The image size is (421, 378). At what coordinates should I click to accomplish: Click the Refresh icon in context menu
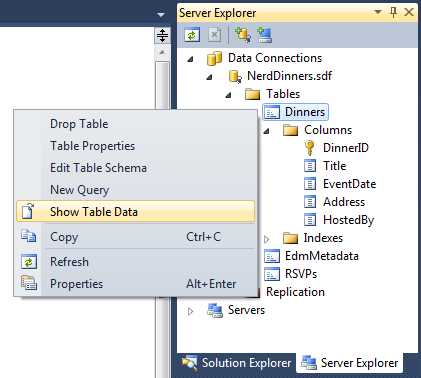coord(29,262)
